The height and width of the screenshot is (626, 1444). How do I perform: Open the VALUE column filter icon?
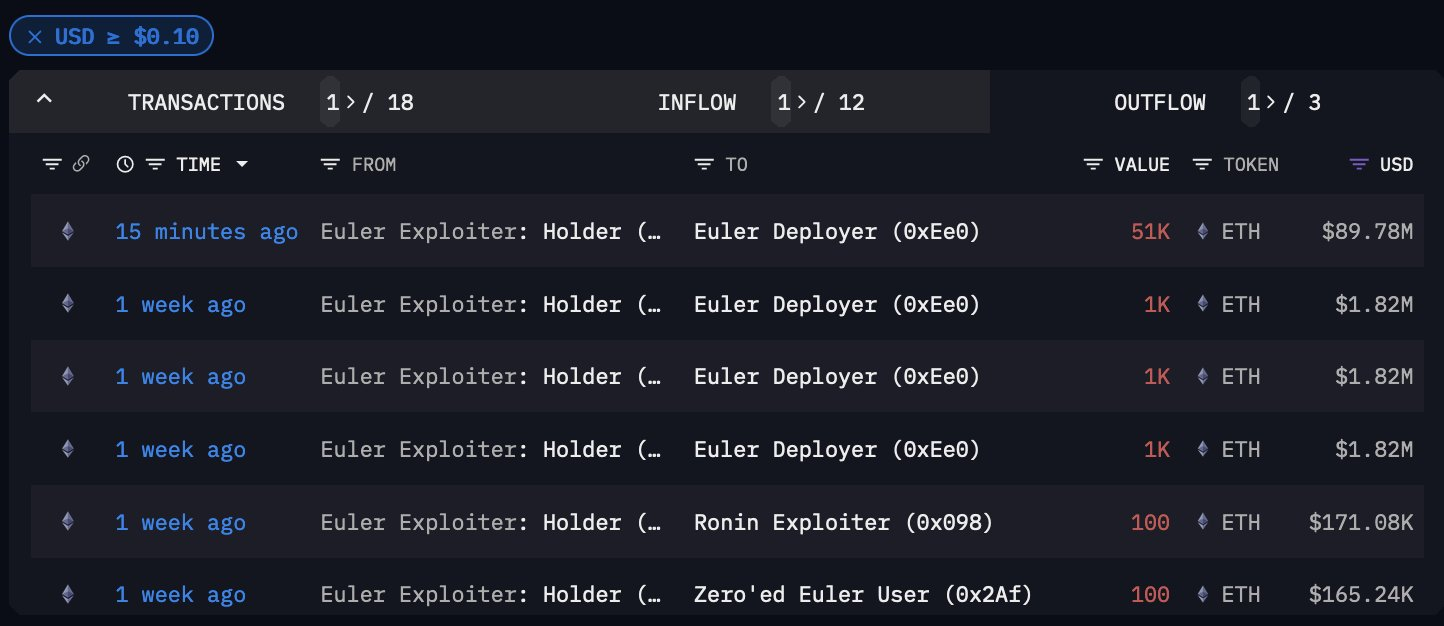[1094, 164]
